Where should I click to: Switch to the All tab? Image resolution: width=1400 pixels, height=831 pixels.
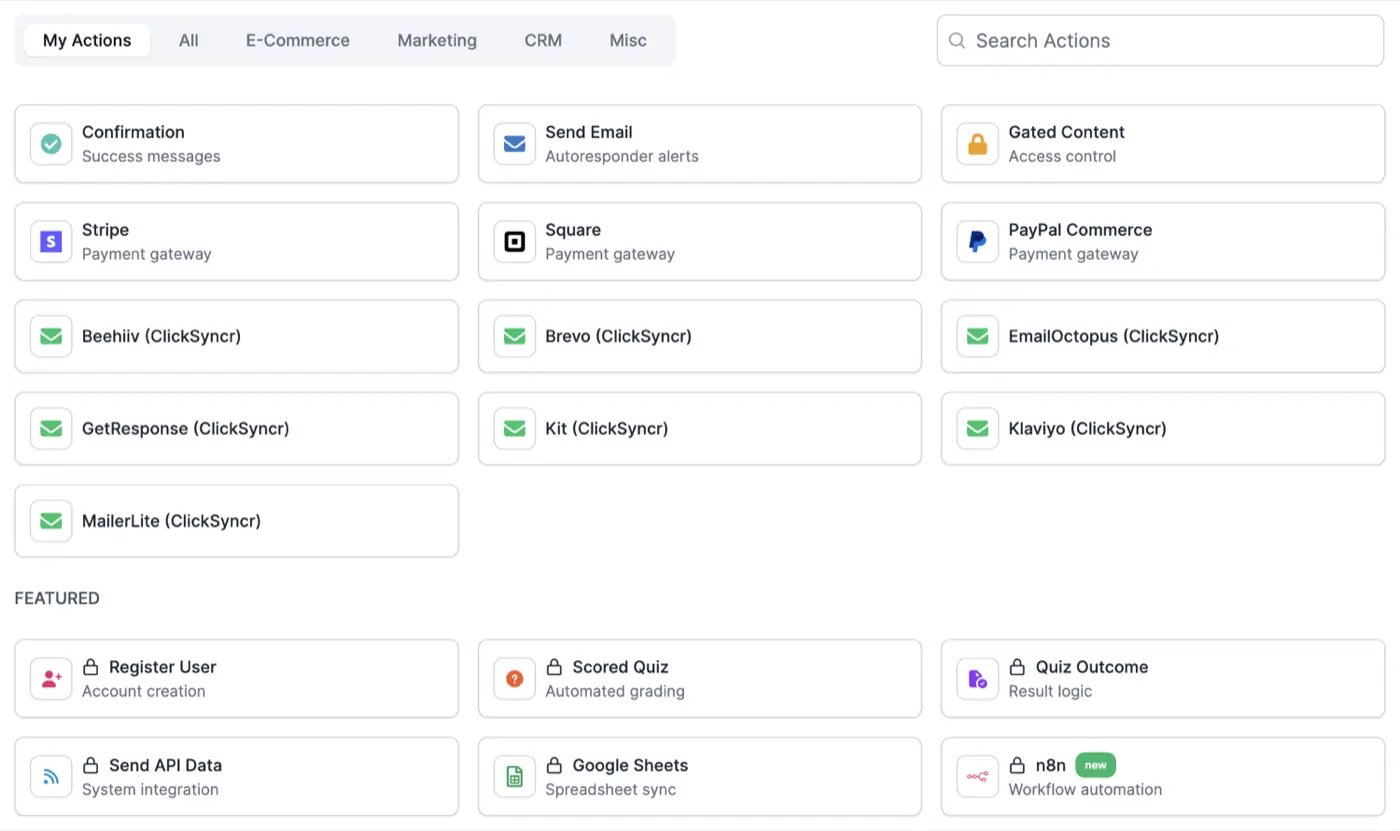click(188, 41)
